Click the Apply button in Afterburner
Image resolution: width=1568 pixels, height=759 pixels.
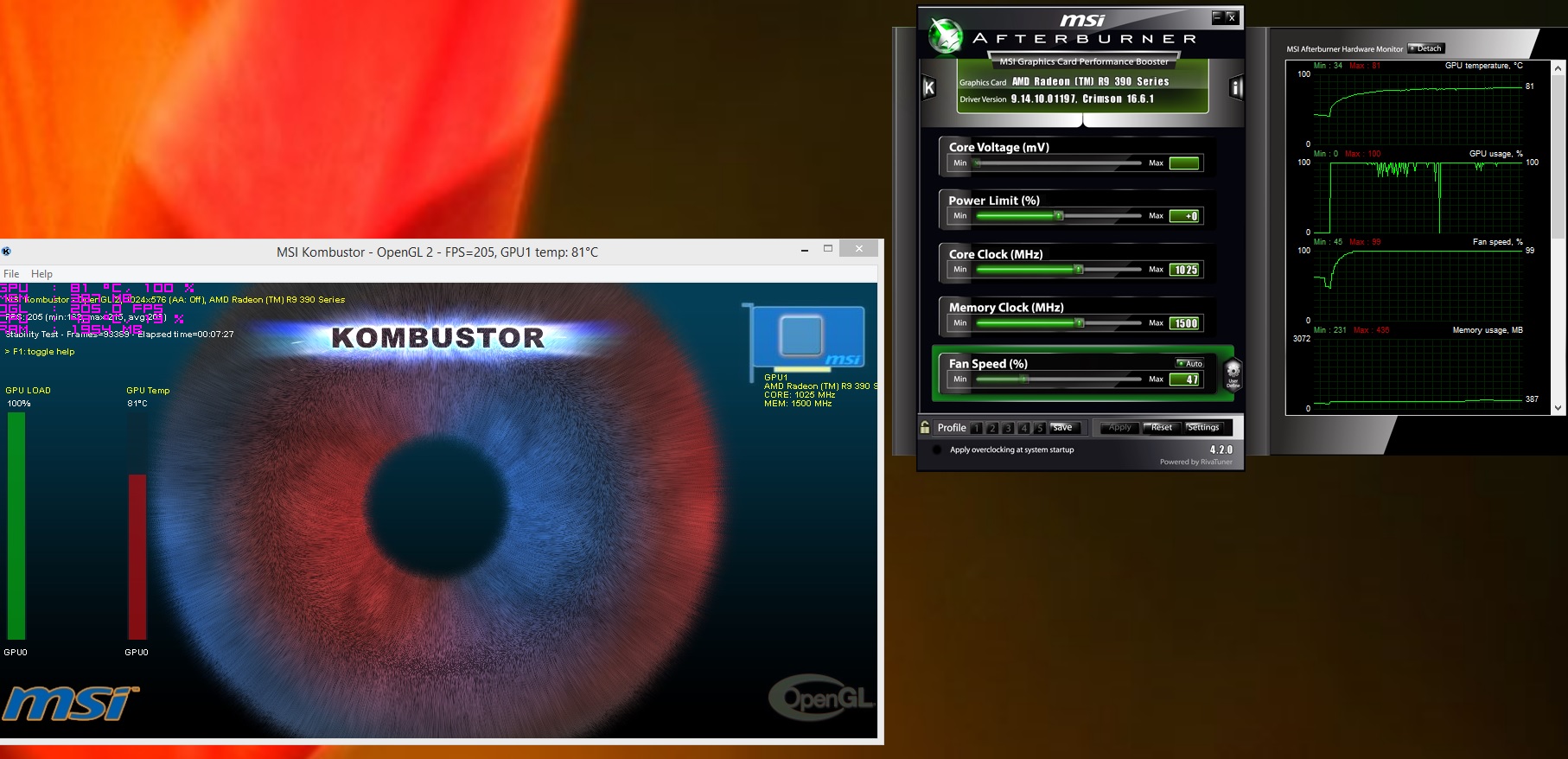1119,428
